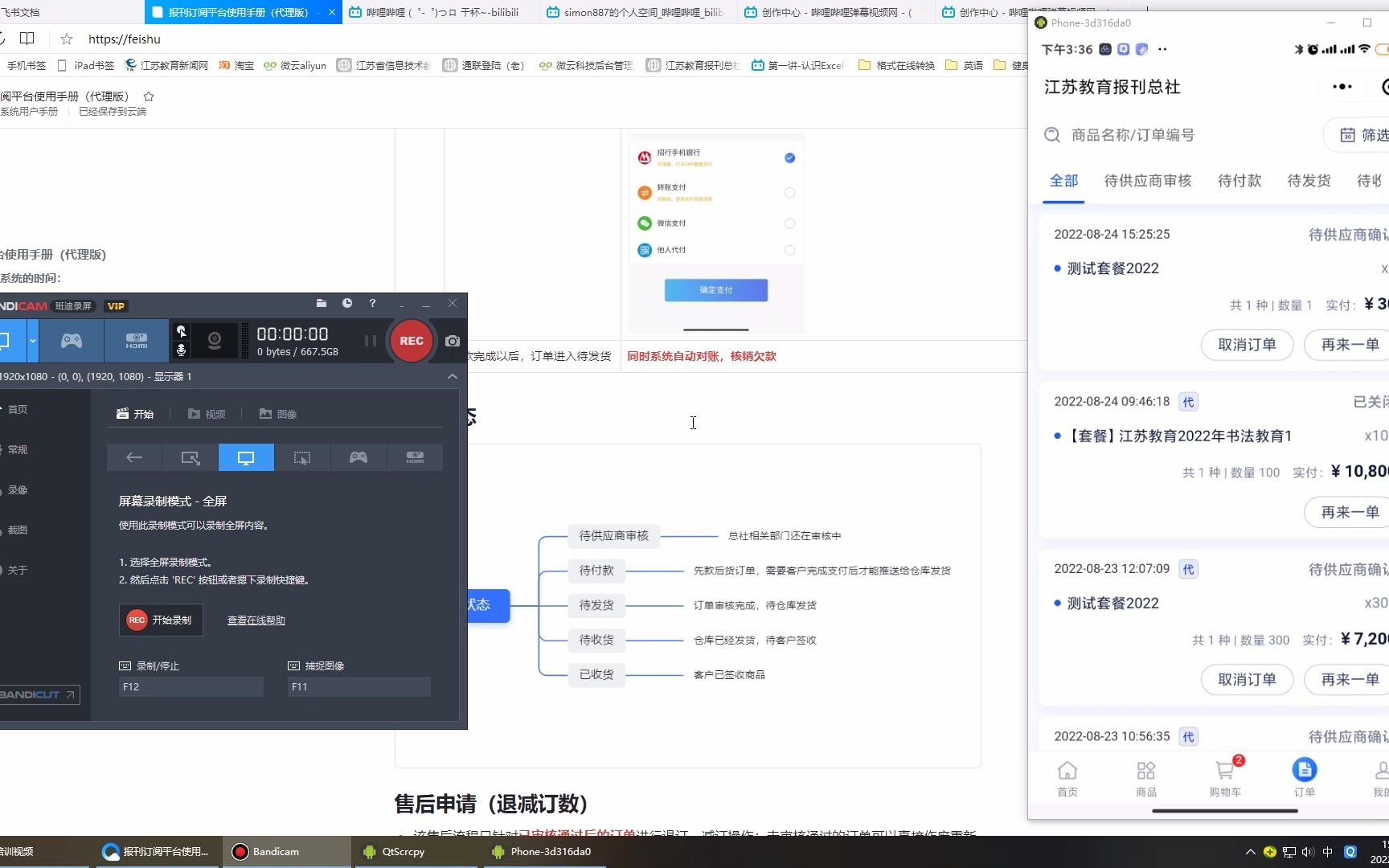
Task: Click the browser address bar URL
Action: (125, 39)
